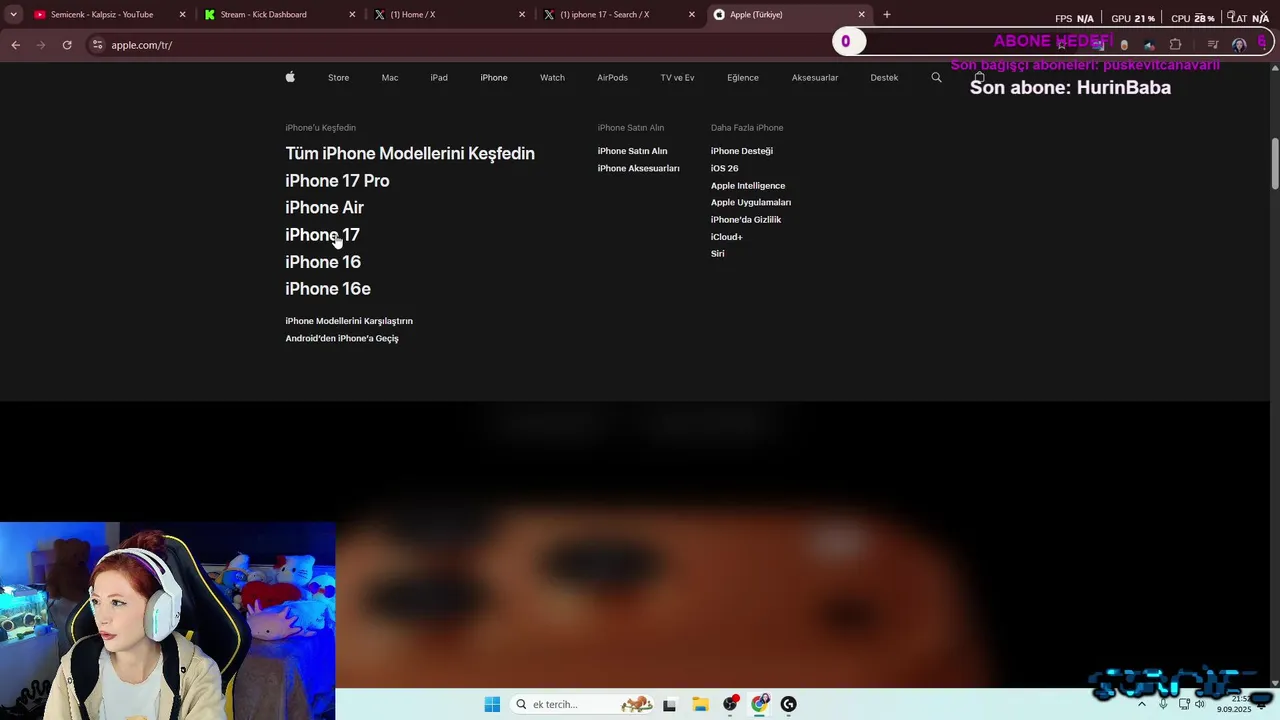Open the Store menu item
The height and width of the screenshot is (720, 1280).
point(338,78)
